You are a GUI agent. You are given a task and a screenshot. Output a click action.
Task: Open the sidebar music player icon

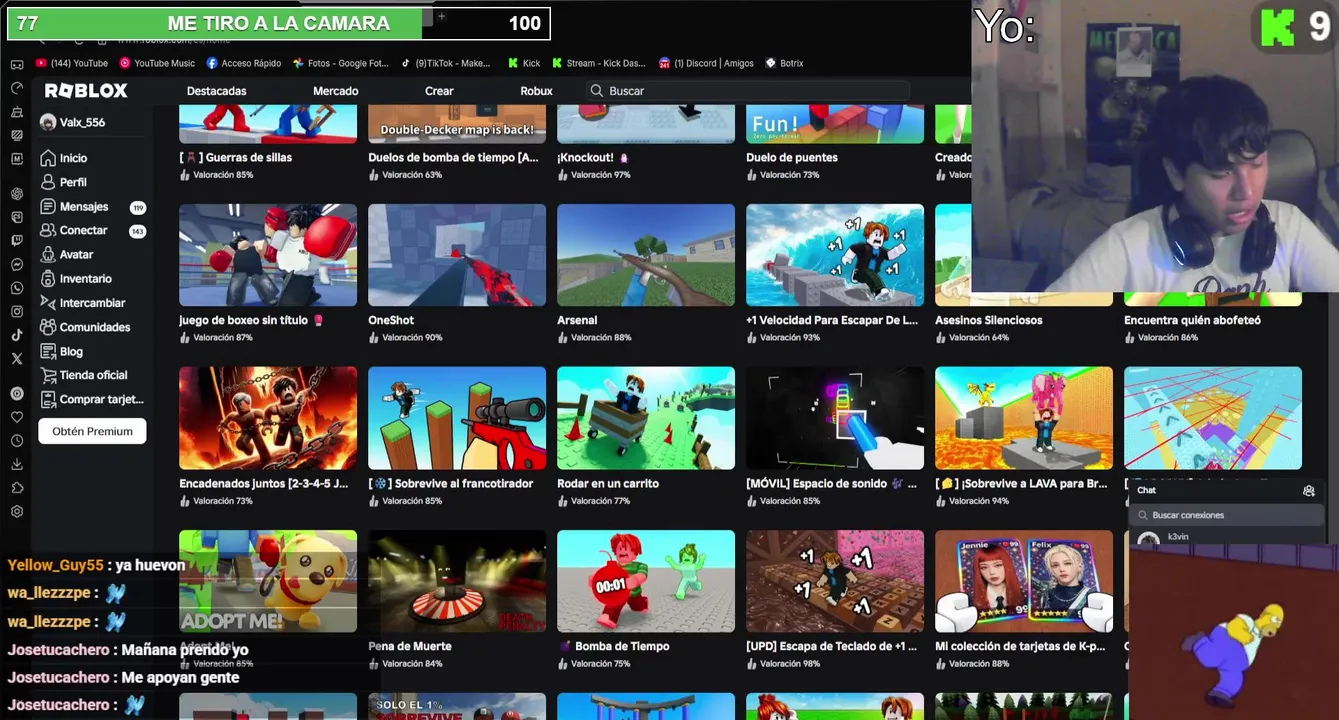pos(17,393)
